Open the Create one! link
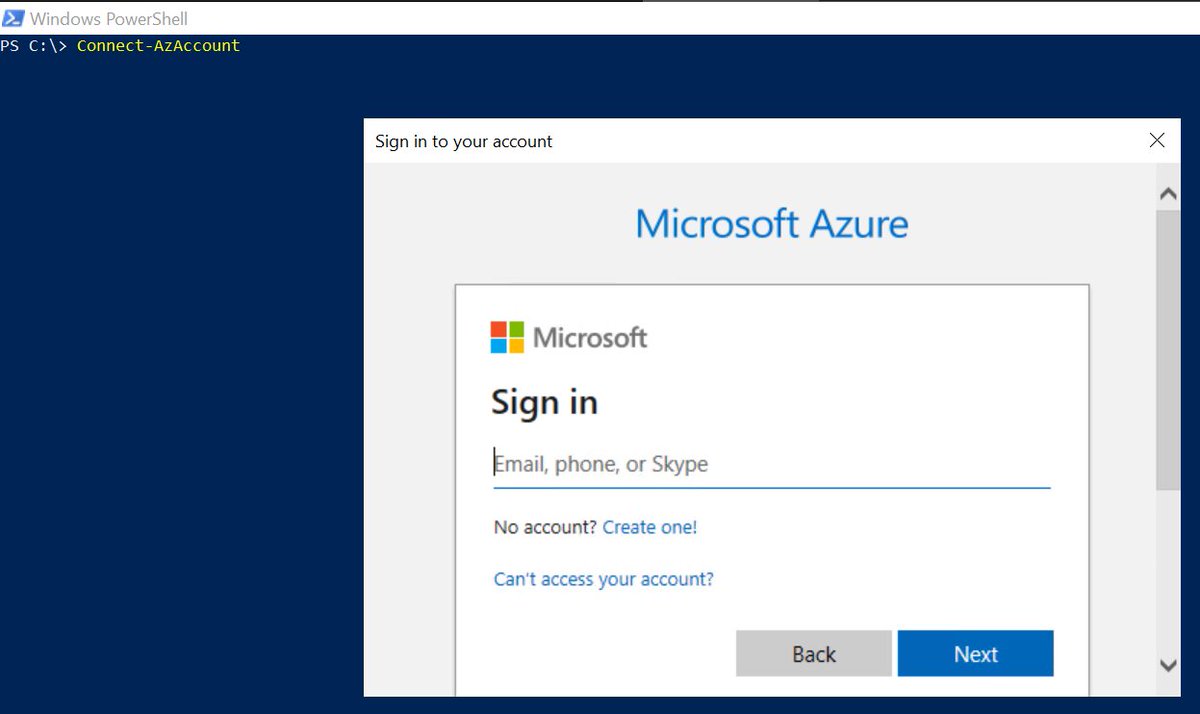1200x714 pixels. click(x=650, y=527)
